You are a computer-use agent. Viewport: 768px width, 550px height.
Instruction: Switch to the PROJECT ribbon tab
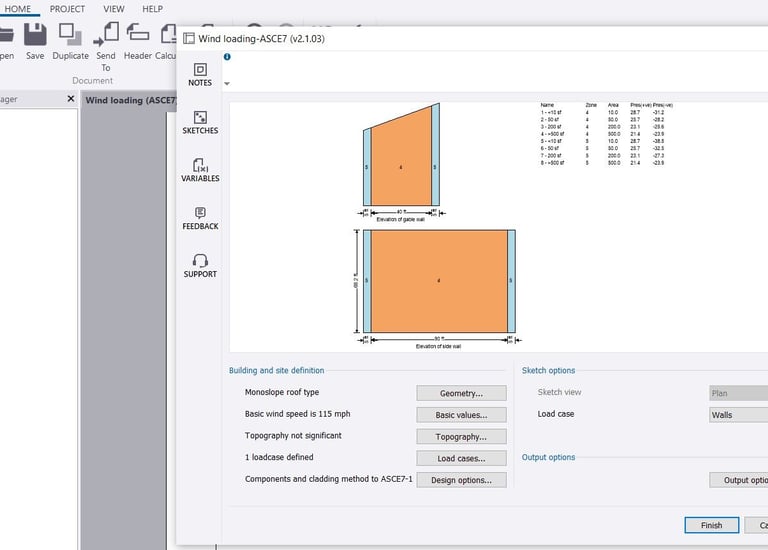coord(67,9)
